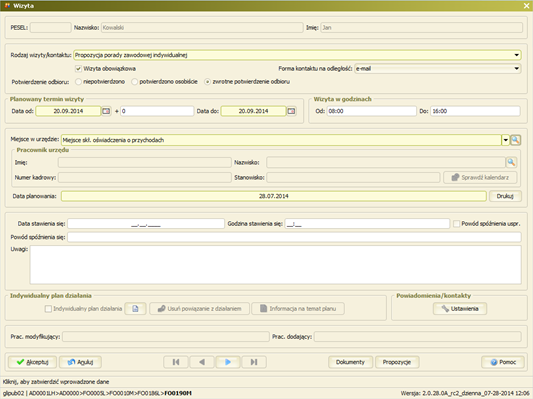Focus the PESEL field
533x399 pixels.
pos(51,28)
